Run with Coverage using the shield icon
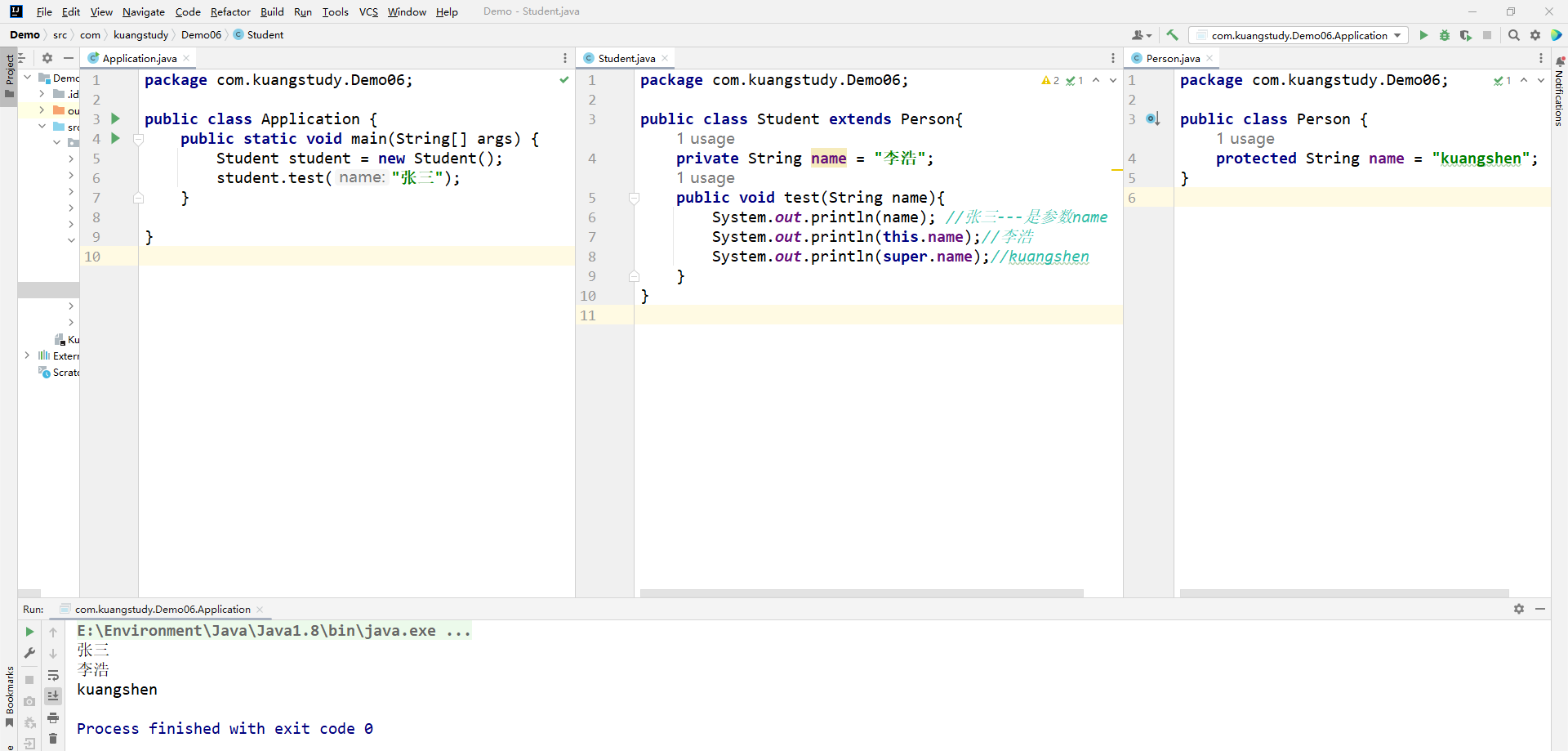Image resolution: width=1568 pixels, height=751 pixels. [1466, 35]
